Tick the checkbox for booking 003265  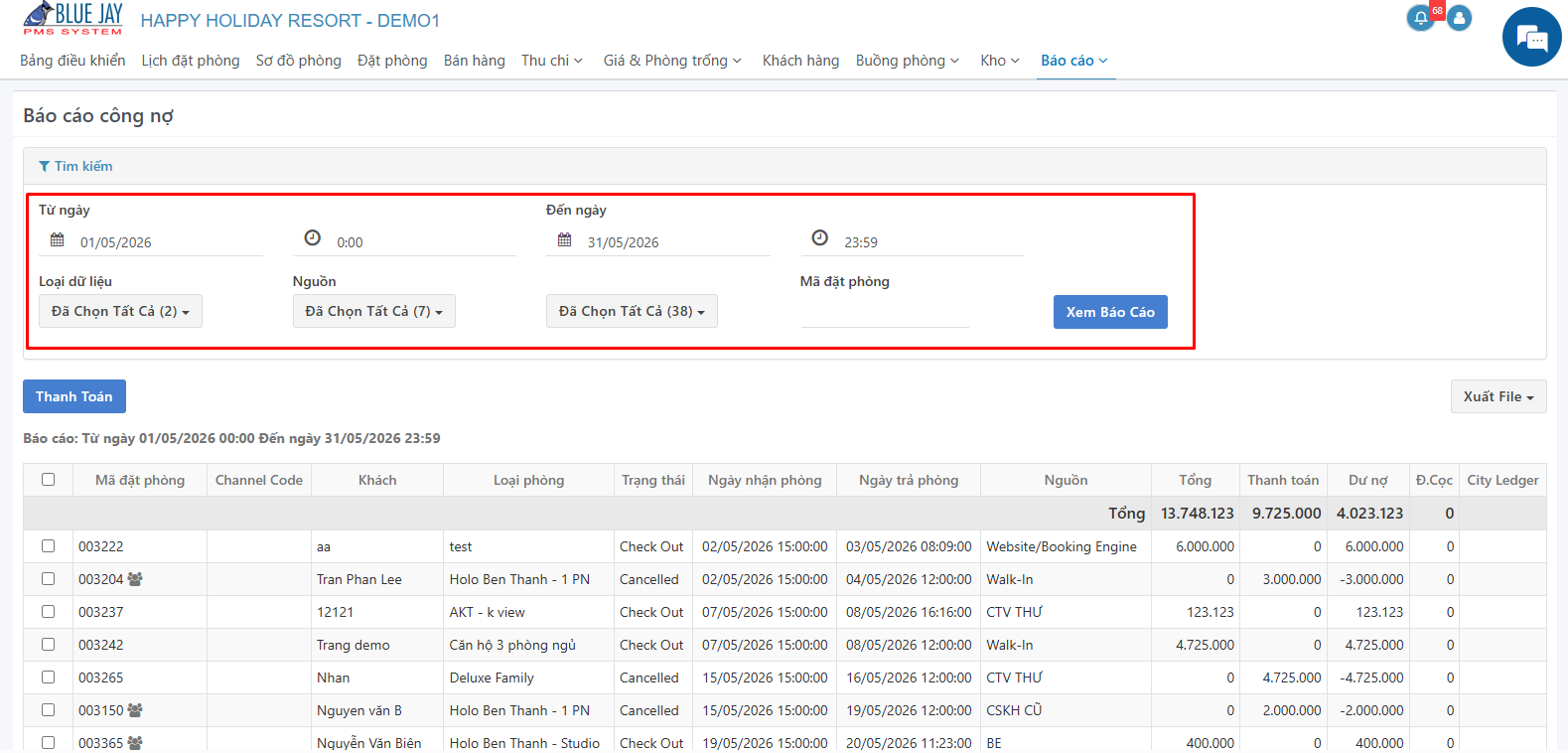click(48, 677)
